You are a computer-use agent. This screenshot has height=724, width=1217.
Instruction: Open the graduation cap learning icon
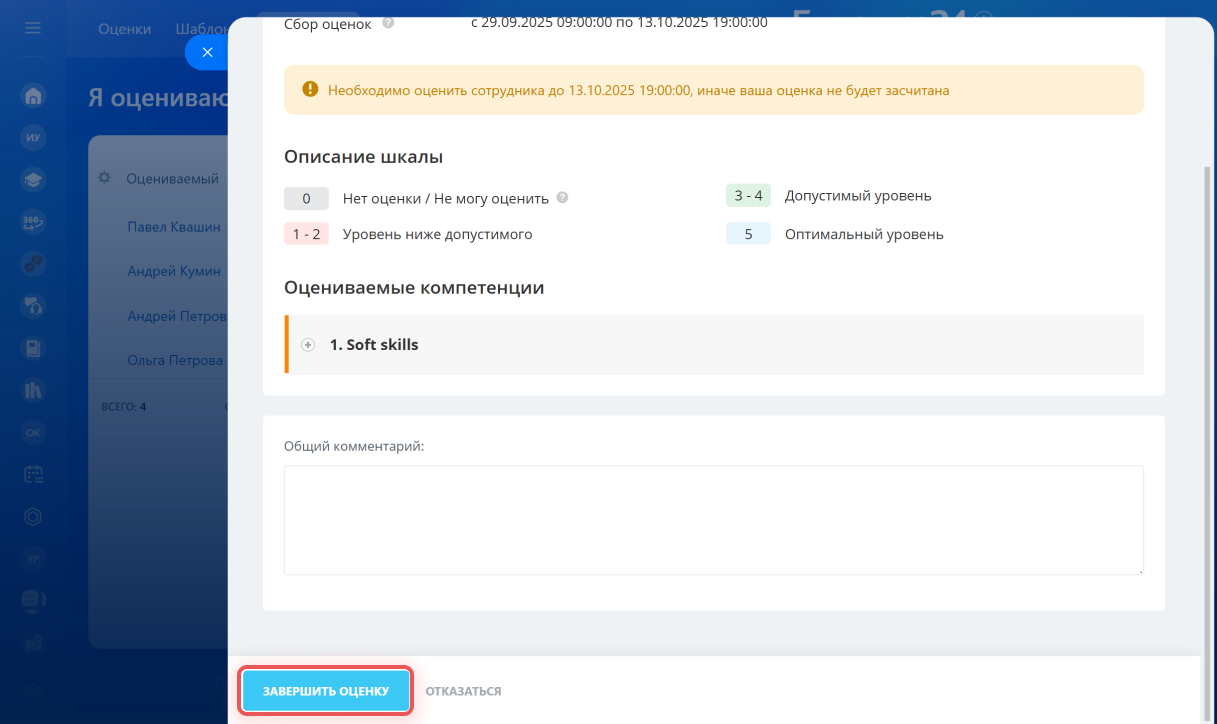(33, 180)
